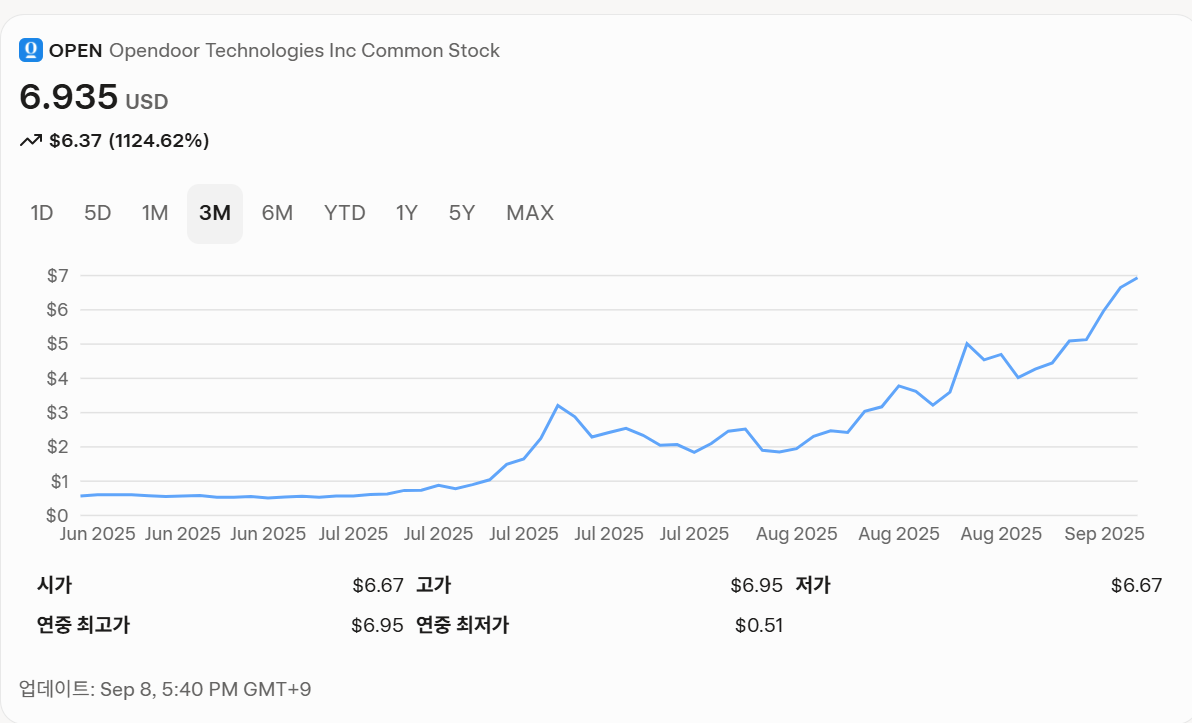
Task: Click the $6 y-axis label
Action: click(58, 310)
